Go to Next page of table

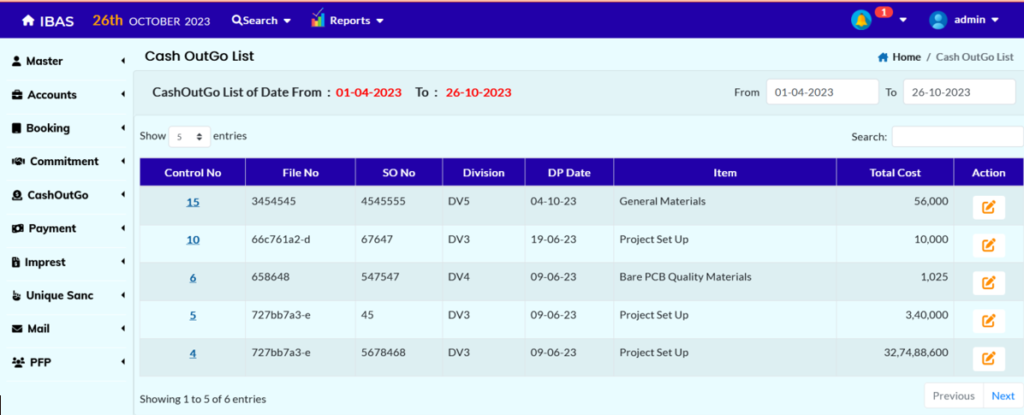1002,396
